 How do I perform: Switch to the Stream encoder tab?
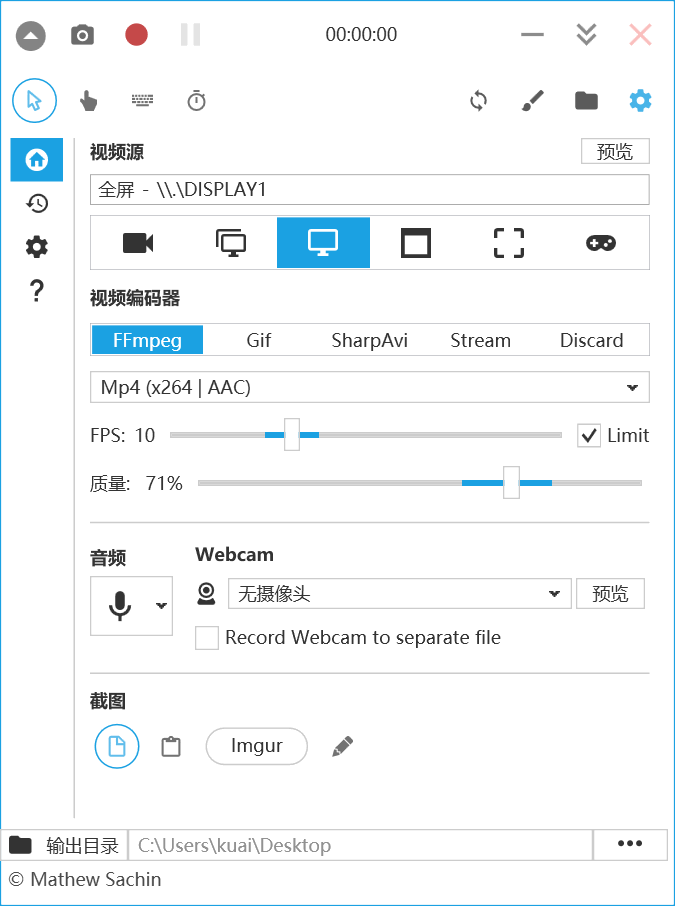click(x=480, y=340)
